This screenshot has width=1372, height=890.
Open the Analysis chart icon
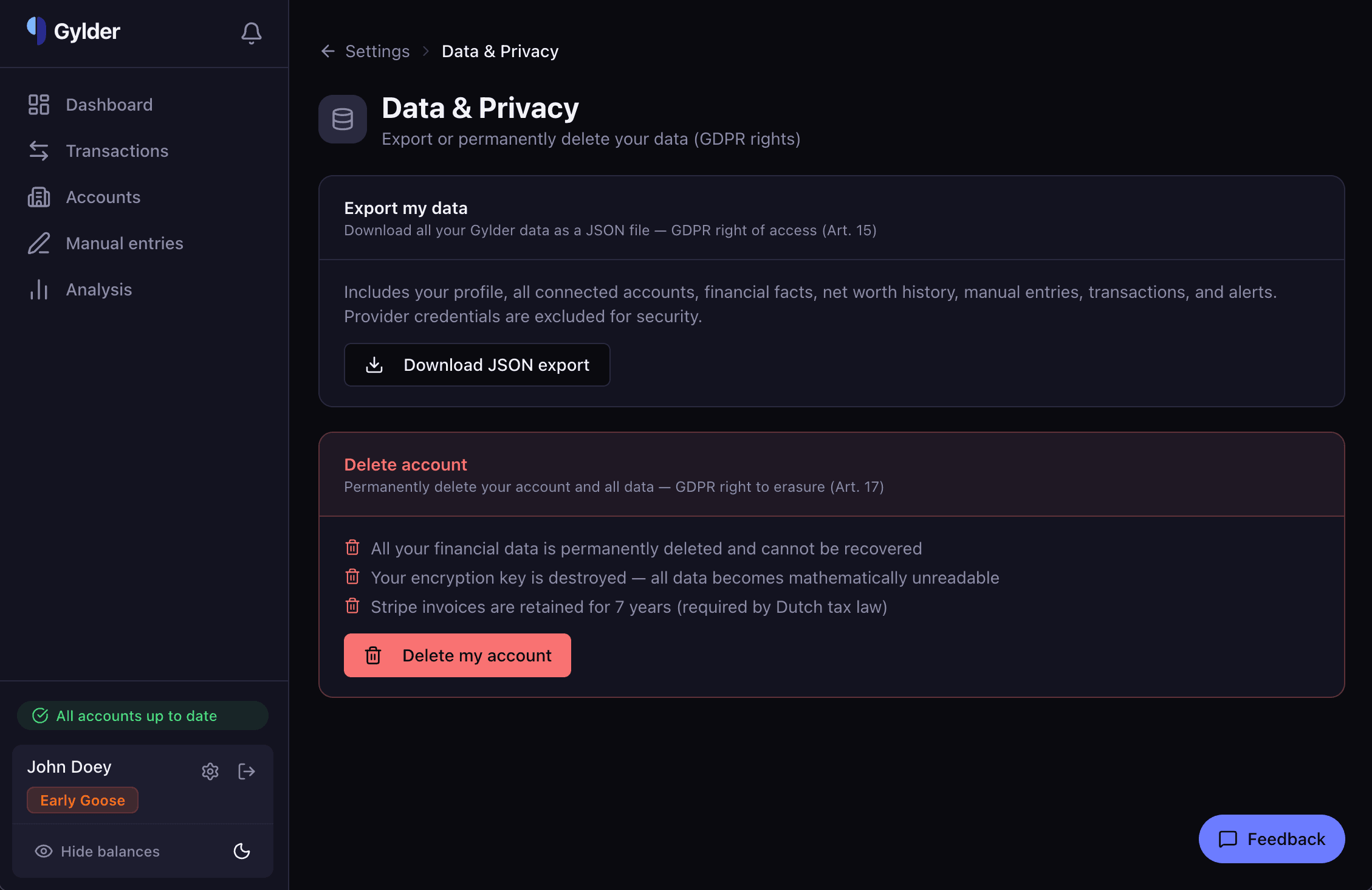click(38, 289)
